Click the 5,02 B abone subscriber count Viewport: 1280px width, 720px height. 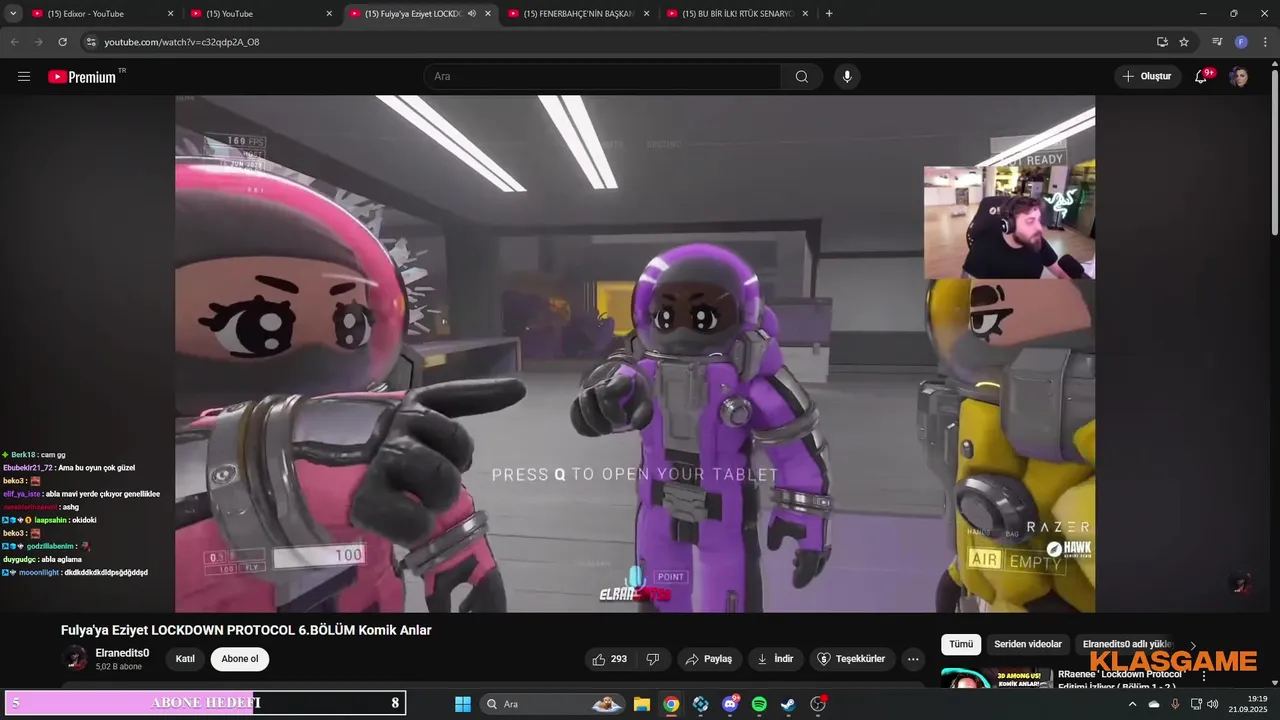[118, 667]
